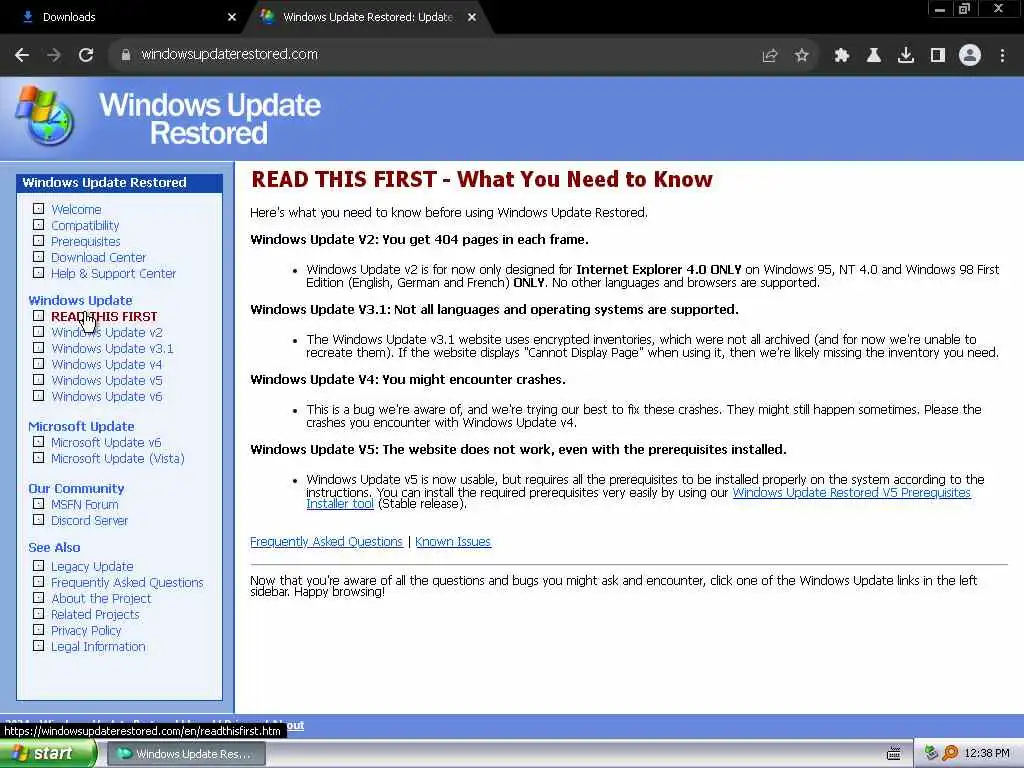Reload the page with refresh icon

point(86,55)
